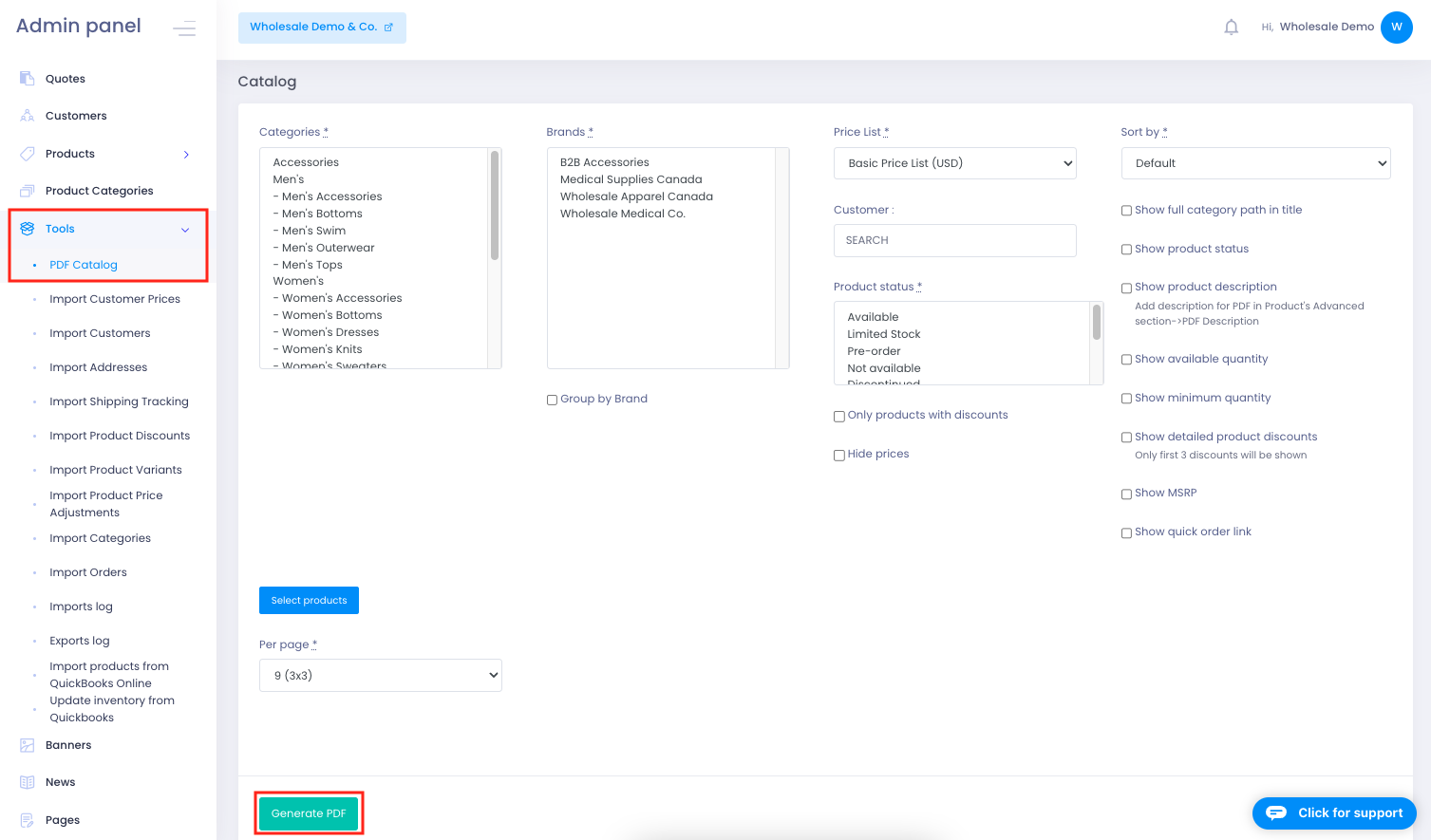Click the Customers sidebar icon
This screenshot has width=1431, height=840.
(27, 115)
